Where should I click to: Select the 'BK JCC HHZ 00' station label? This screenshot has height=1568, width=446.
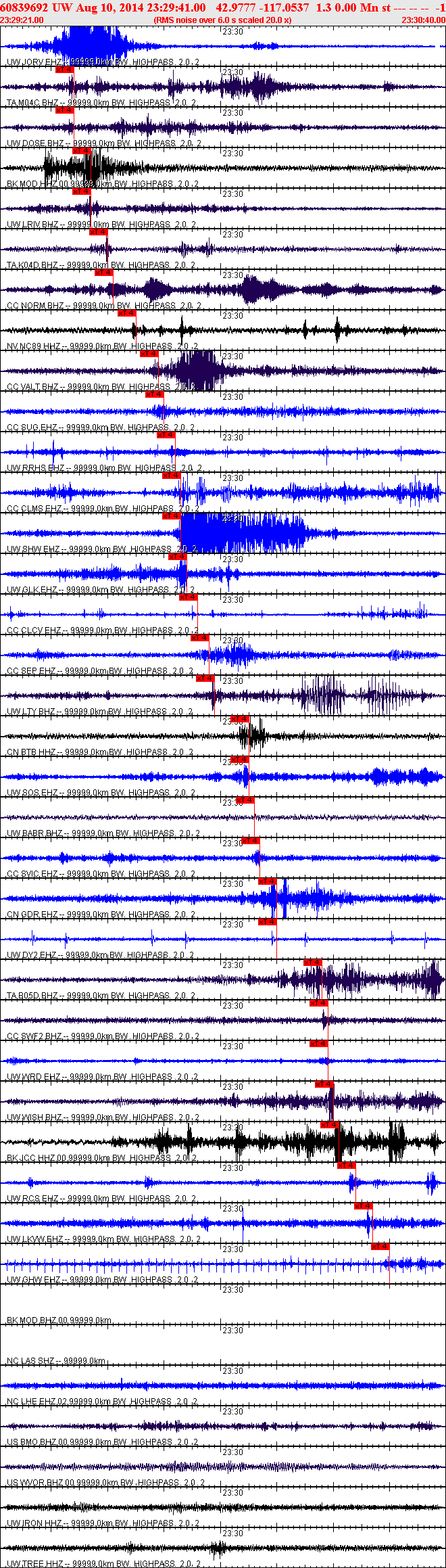pos(36,1158)
